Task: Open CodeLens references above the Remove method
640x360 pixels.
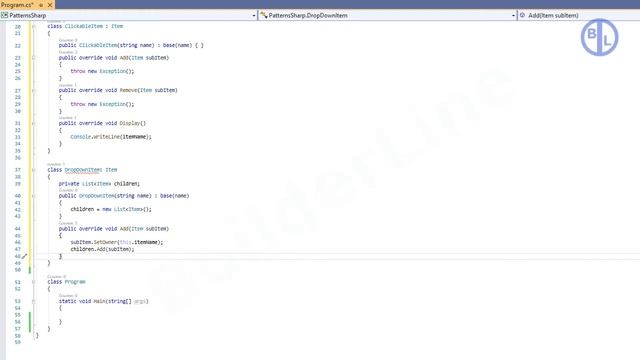Action: click(x=68, y=85)
